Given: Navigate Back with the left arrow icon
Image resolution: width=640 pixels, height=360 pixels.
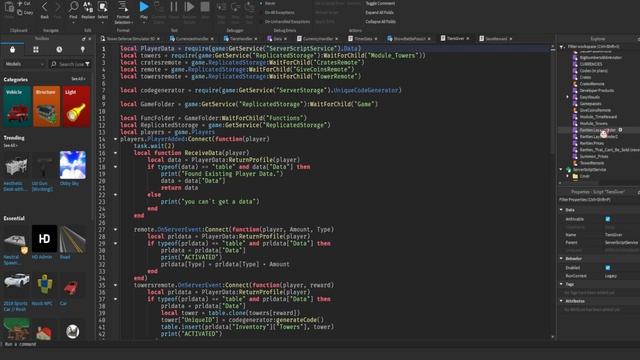Looking at the screenshot, I should click(45, 7).
